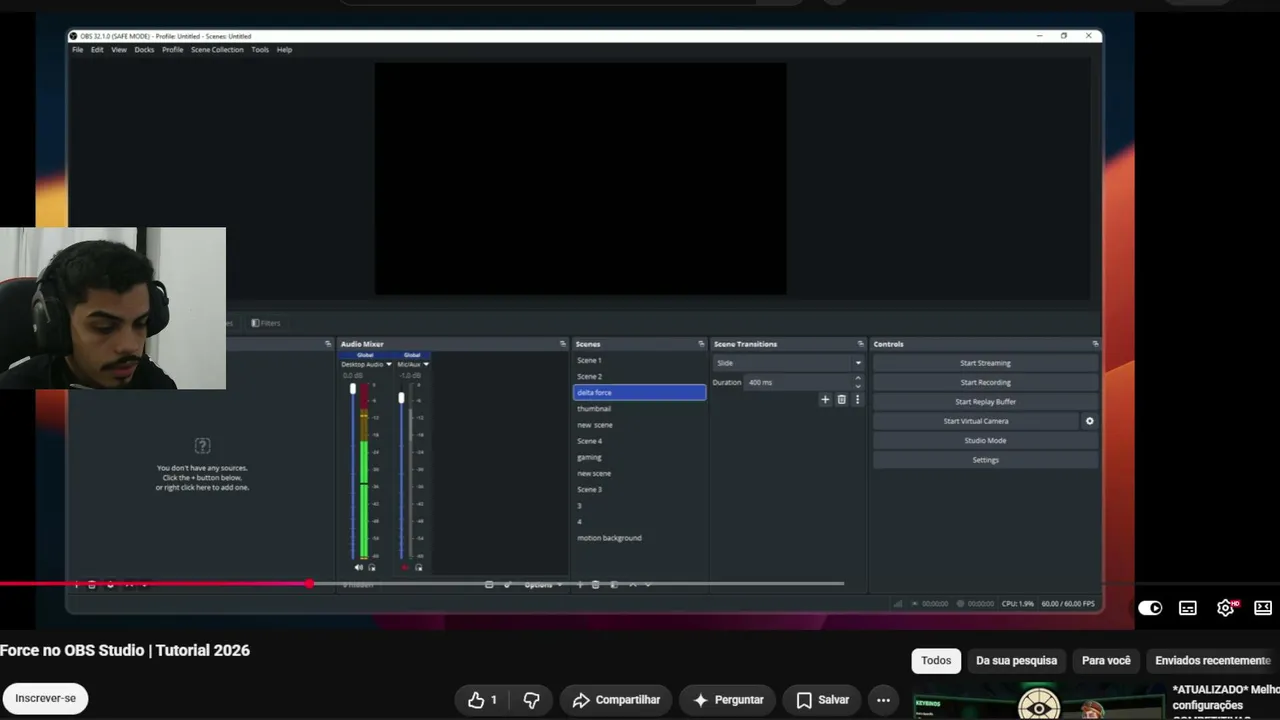Select Scene 1 in Scenes list

tap(639, 360)
